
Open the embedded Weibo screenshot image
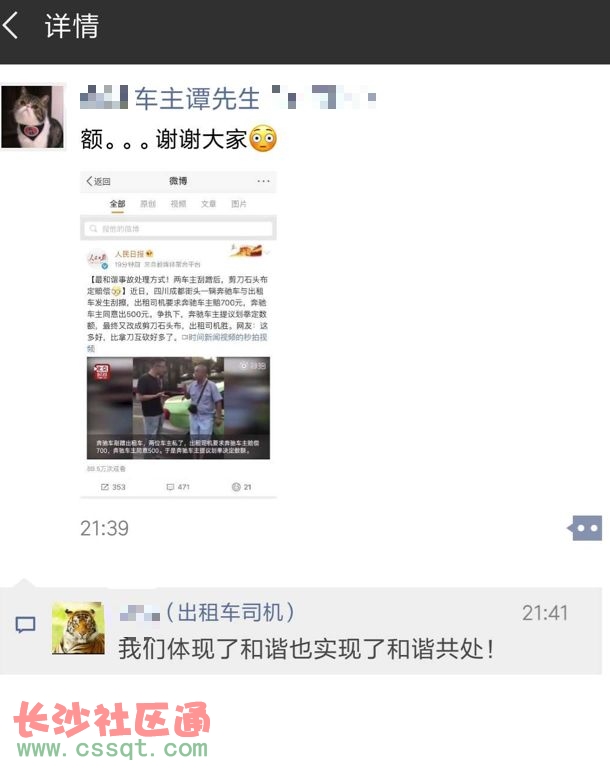(178, 334)
